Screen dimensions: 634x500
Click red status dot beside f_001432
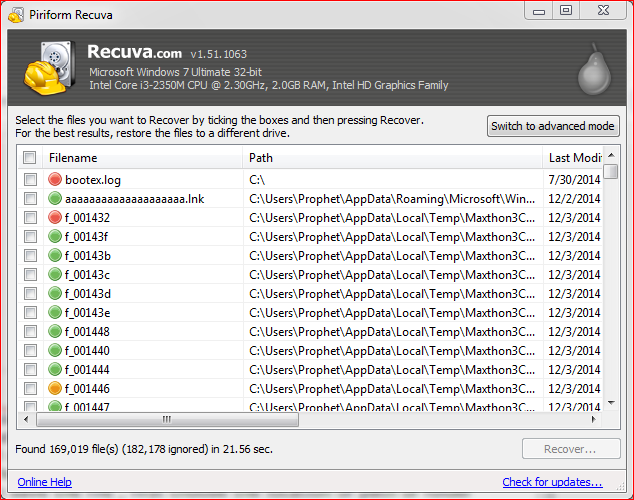click(55, 217)
